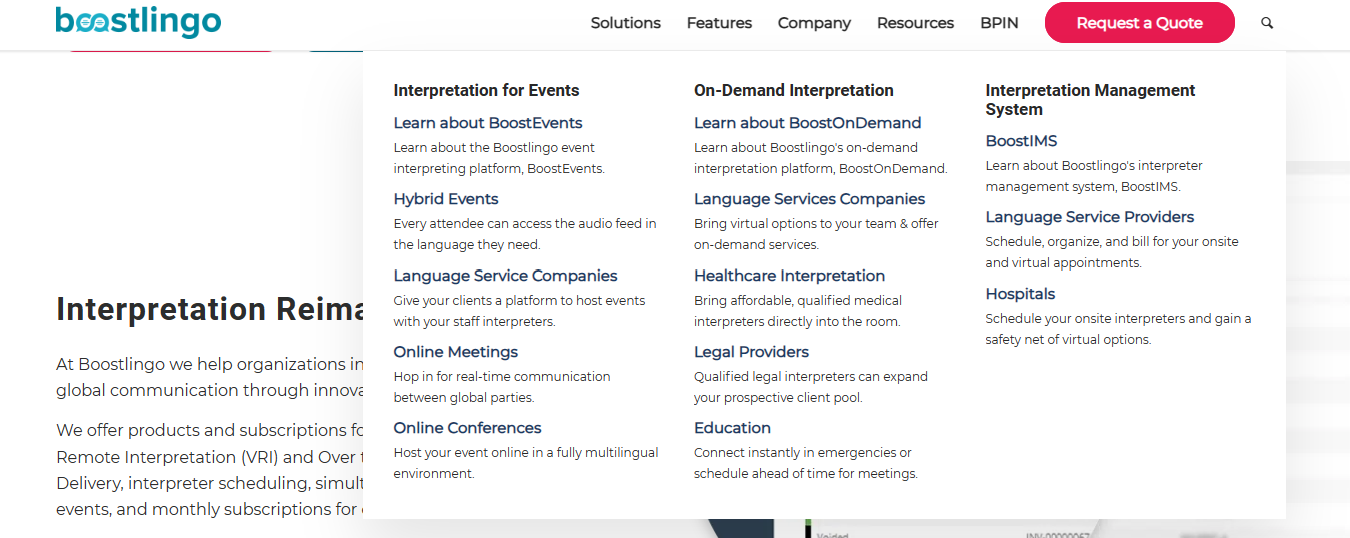
Task: Open the Solutions menu
Action: [x=625, y=23]
